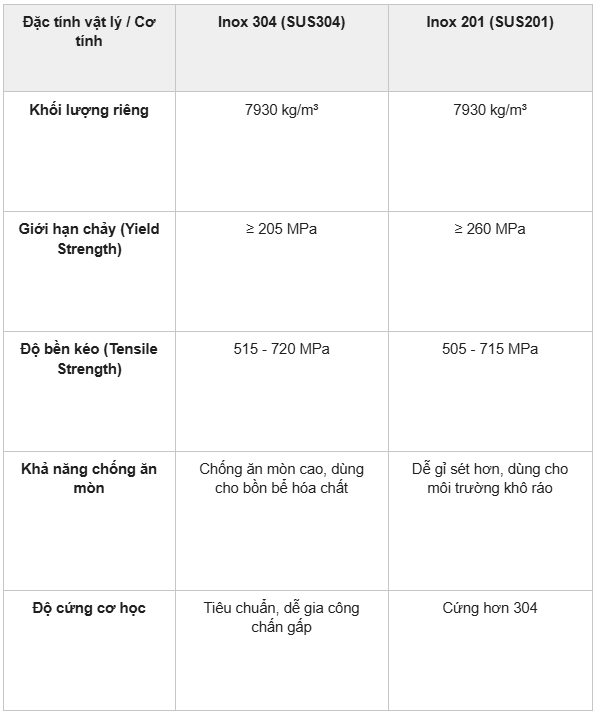This screenshot has width=596, height=715.
Task: Click the 'Dễ gỉ sét hơn' description cell
Action: pos(490,521)
